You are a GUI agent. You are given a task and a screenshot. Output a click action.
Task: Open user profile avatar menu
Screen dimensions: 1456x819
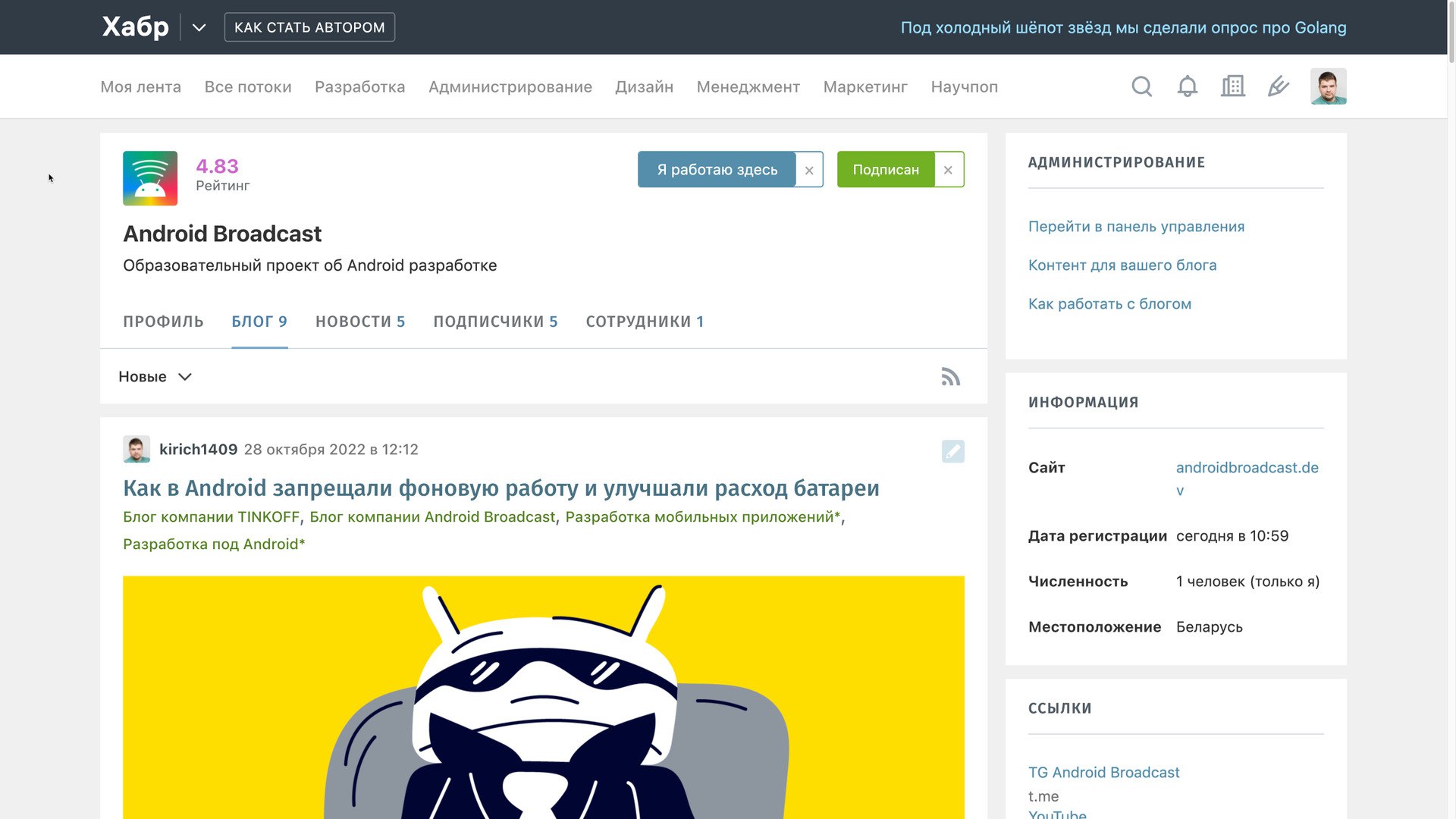pos(1328,86)
